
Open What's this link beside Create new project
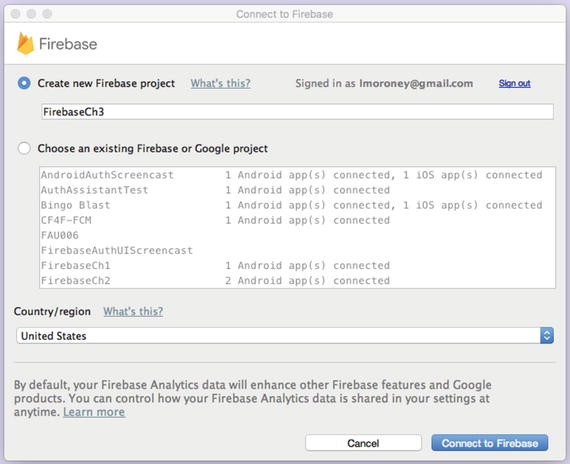click(220, 83)
